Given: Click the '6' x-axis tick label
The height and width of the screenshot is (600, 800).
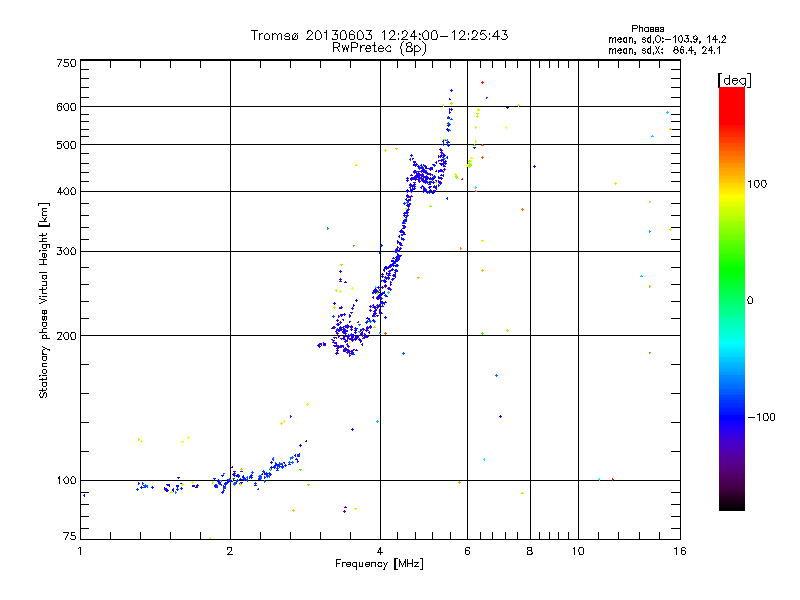Looking at the screenshot, I should (x=467, y=551).
